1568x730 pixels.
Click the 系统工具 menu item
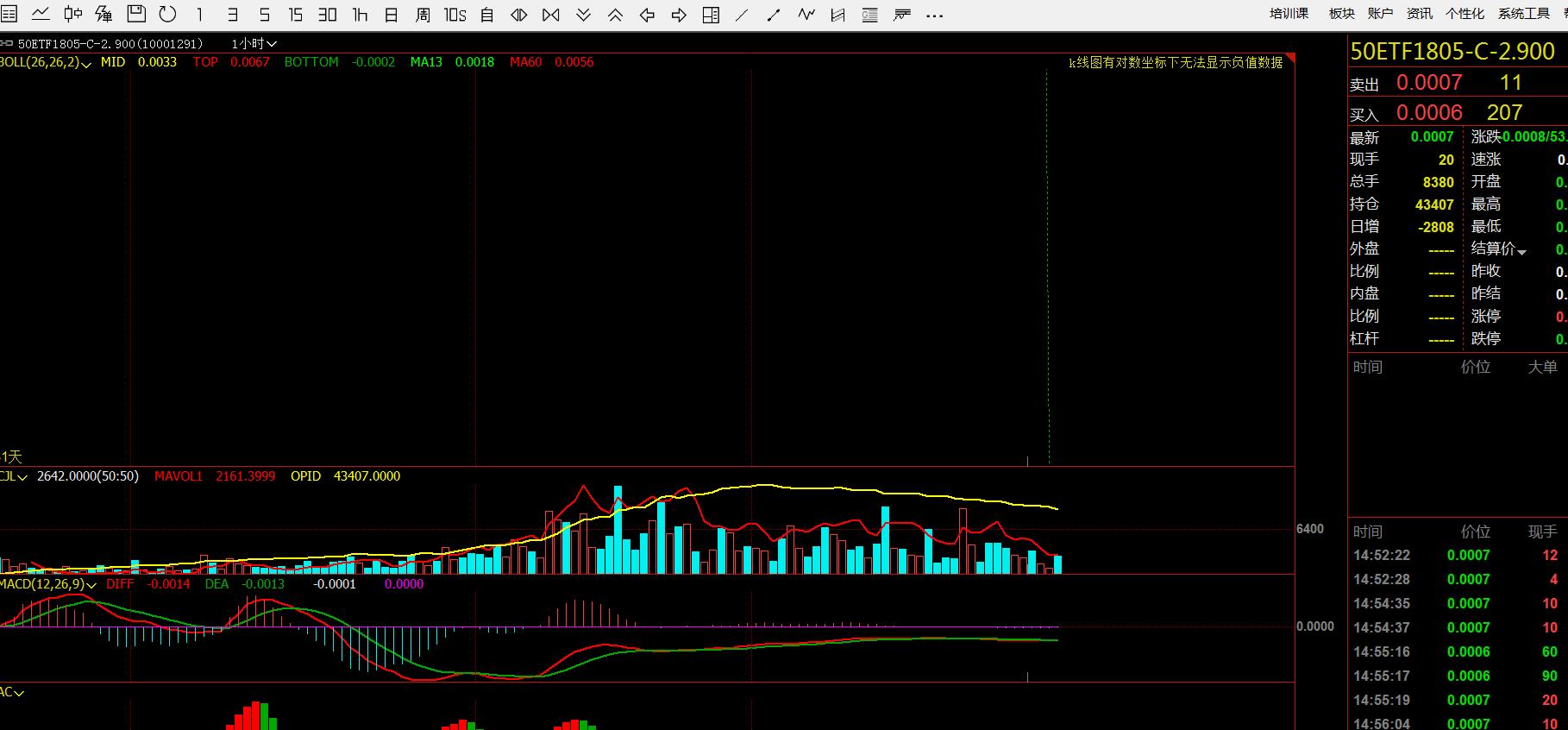click(x=1524, y=13)
